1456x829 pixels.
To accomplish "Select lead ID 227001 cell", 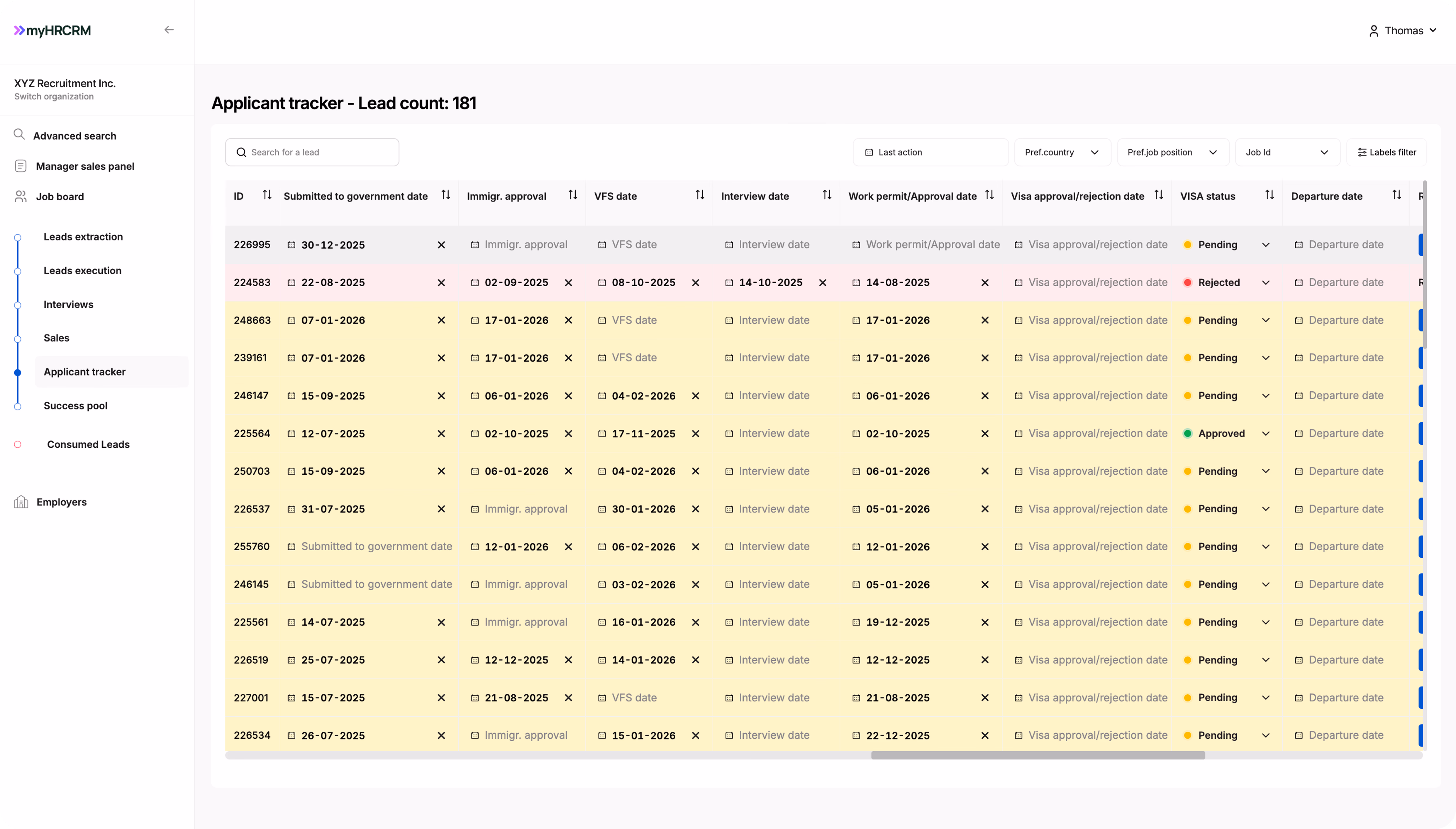I will tap(251, 698).
